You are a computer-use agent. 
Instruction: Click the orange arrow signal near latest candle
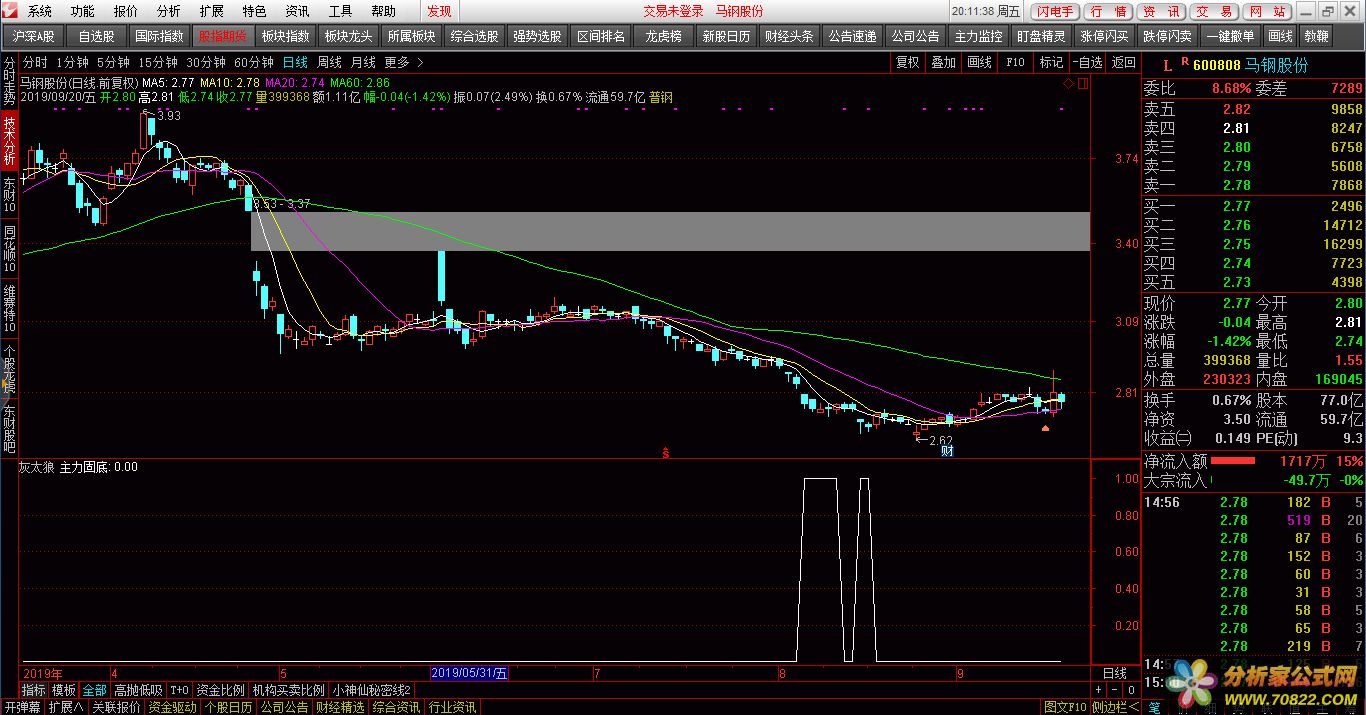click(1045, 429)
